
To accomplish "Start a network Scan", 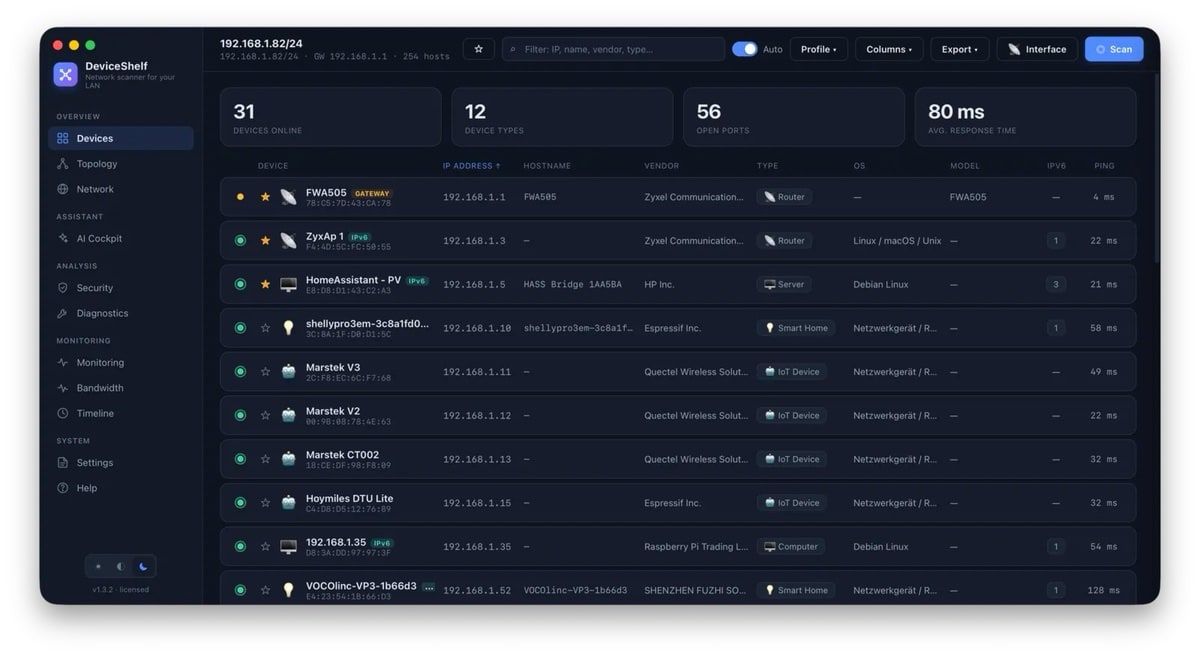I will [x=1114, y=49].
